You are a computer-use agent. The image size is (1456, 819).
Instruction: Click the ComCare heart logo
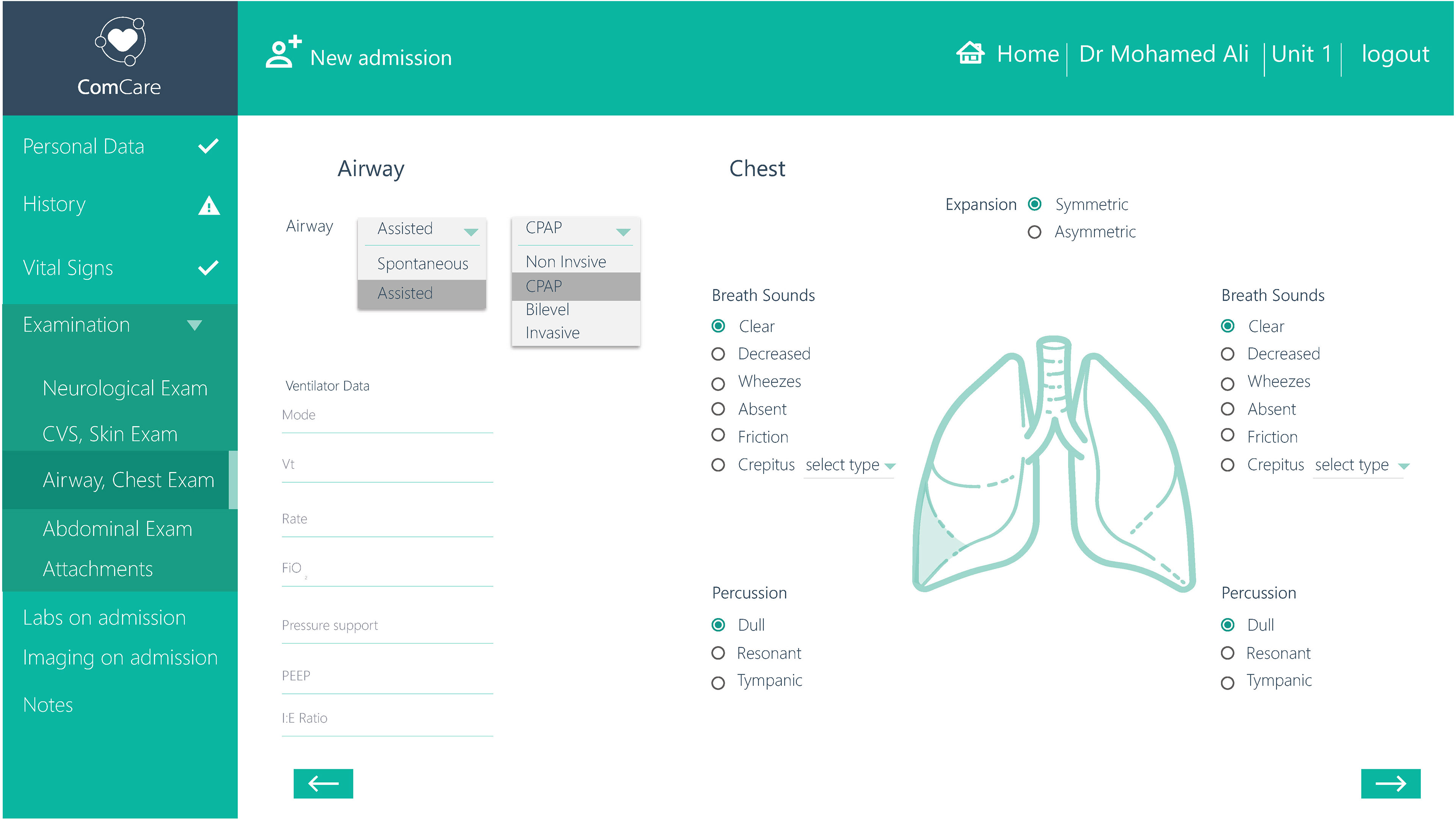(x=121, y=41)
